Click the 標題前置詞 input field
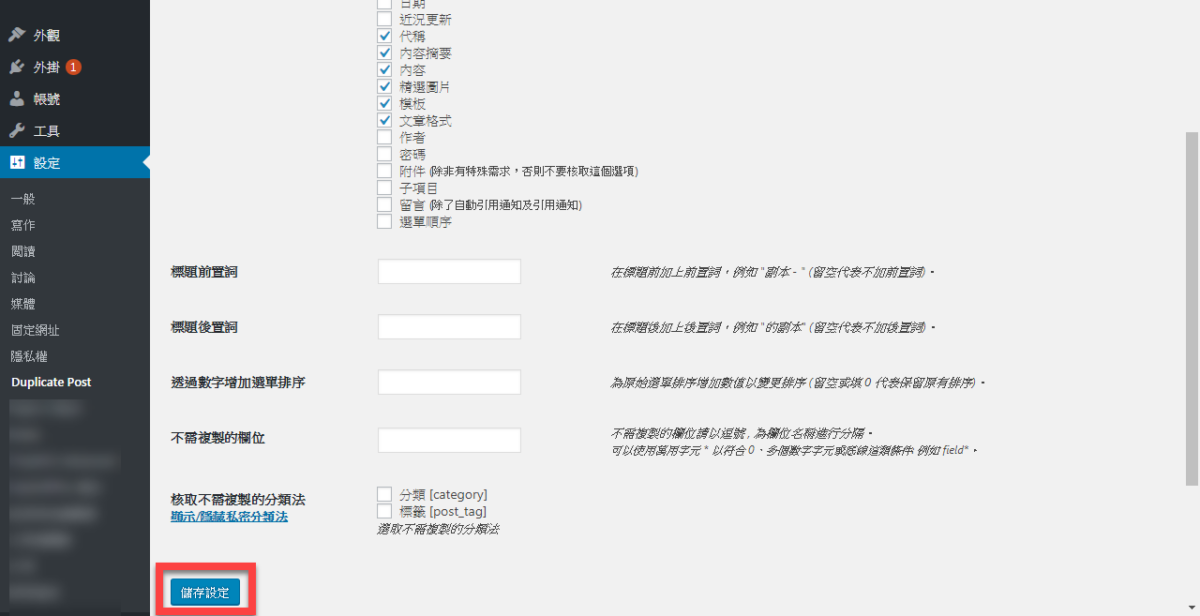Screen dimensions: 1200x616 point(449,272)
